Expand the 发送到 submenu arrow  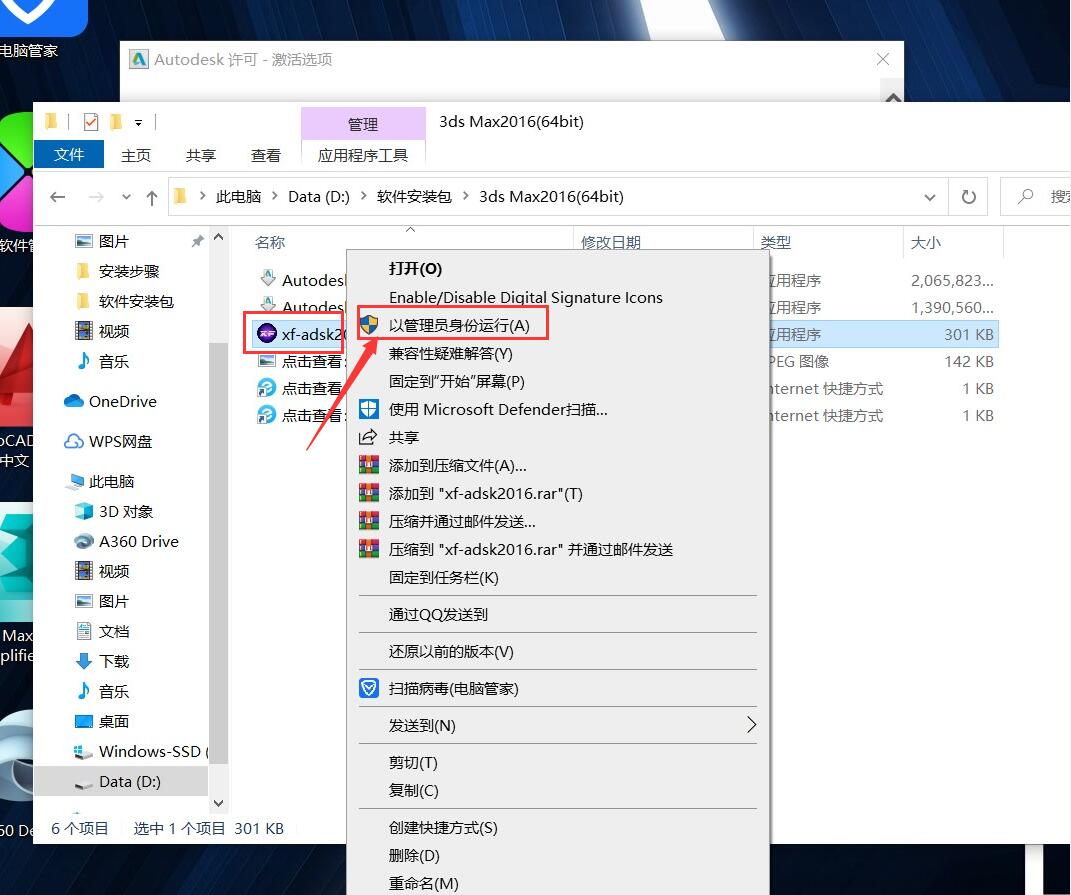(x=751, y=725)
